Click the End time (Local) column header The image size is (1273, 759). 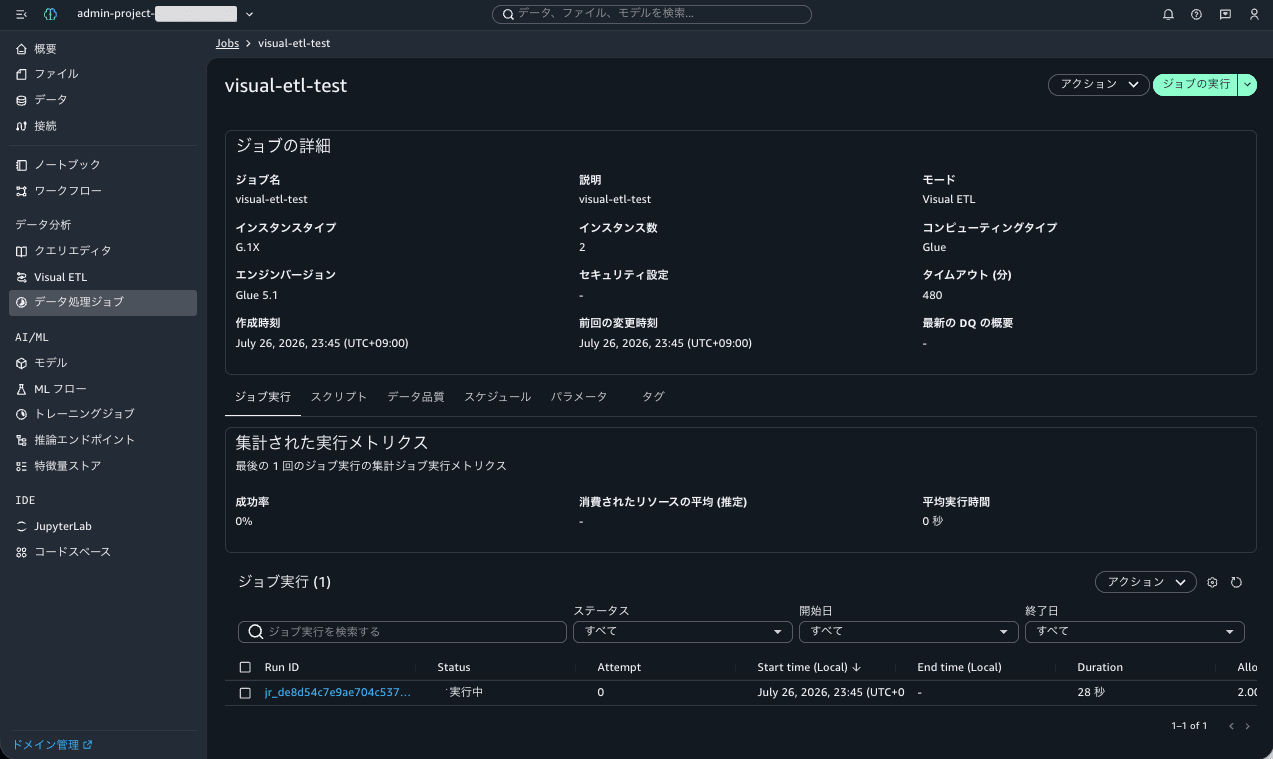(x=959, y=667)
